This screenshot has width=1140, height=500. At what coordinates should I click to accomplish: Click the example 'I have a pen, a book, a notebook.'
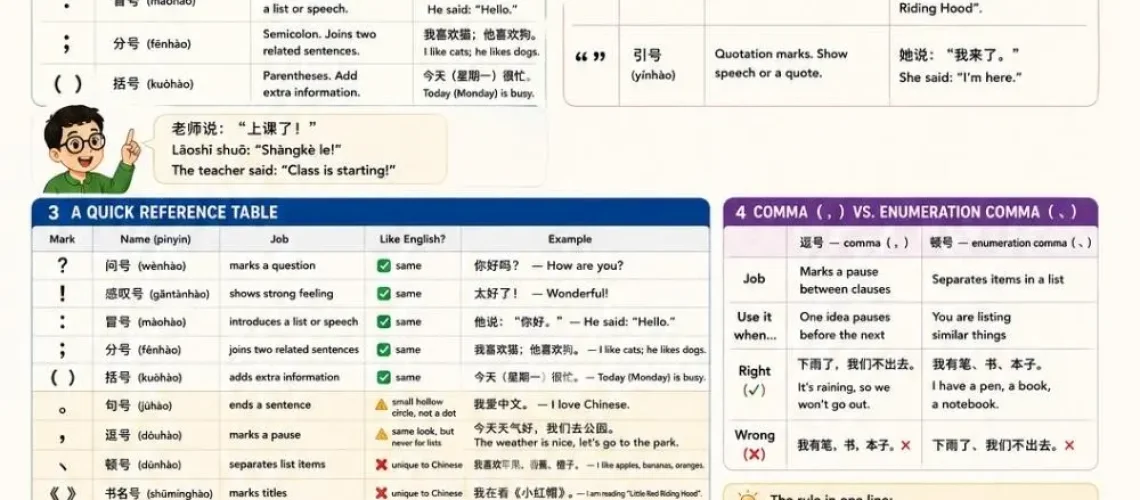pos(991,395)
